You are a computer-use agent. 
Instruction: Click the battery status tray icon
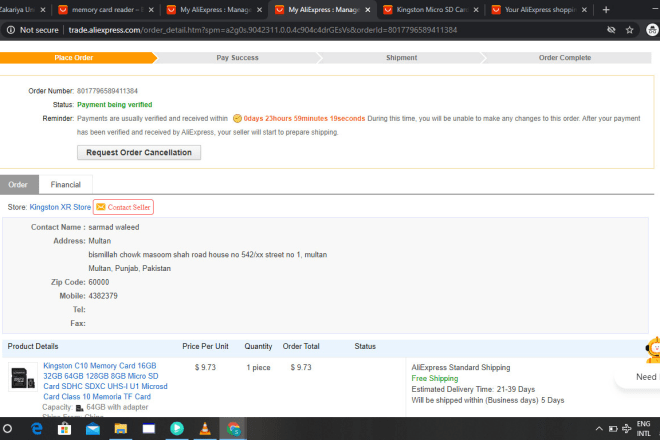tap(613, 429)
